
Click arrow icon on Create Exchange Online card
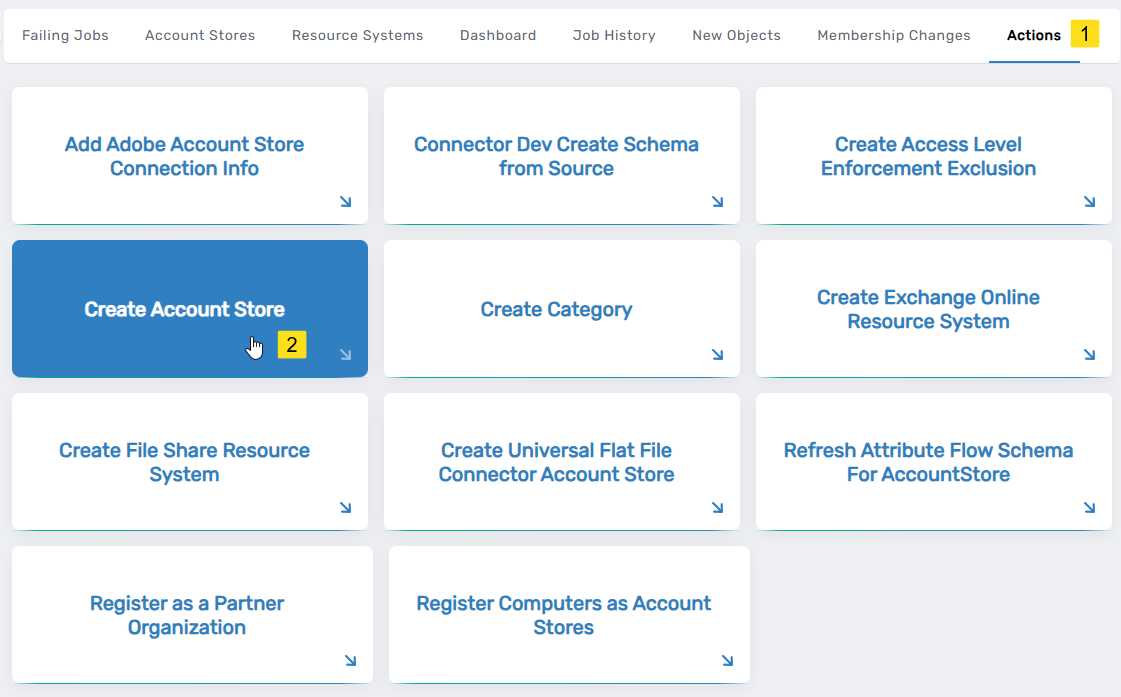click(1089, 355)
